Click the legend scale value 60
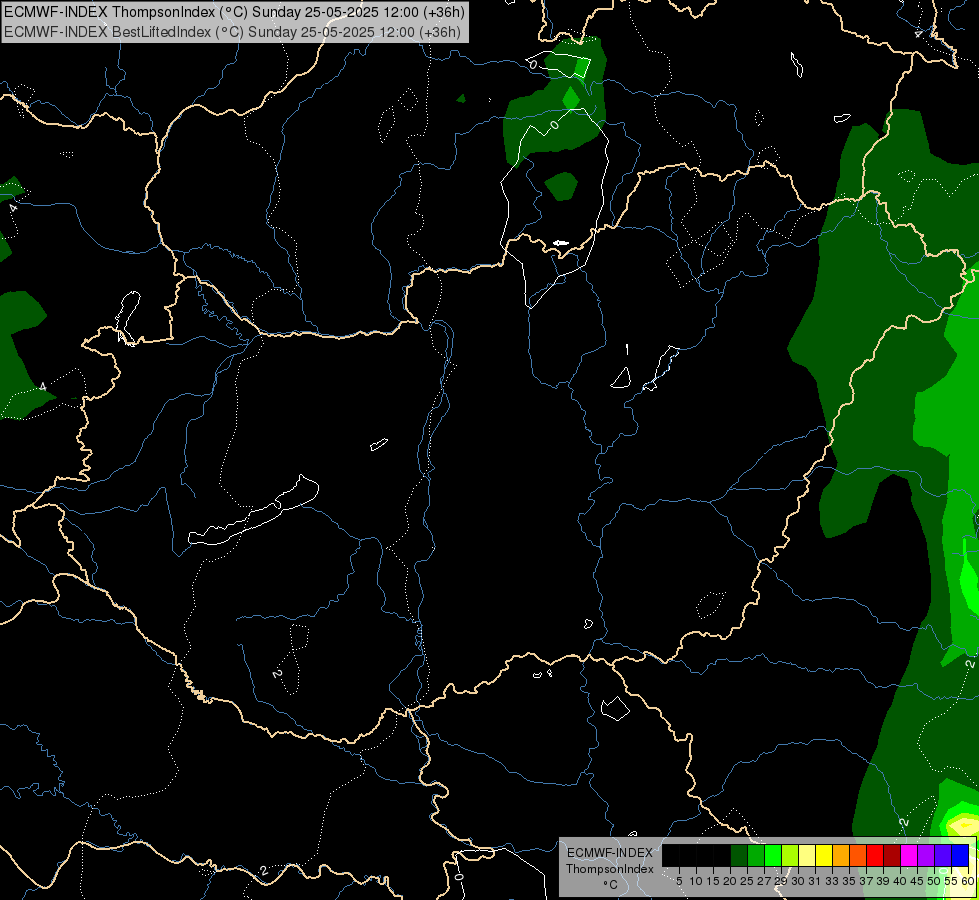The image size is (979, 900). point(968,881)
